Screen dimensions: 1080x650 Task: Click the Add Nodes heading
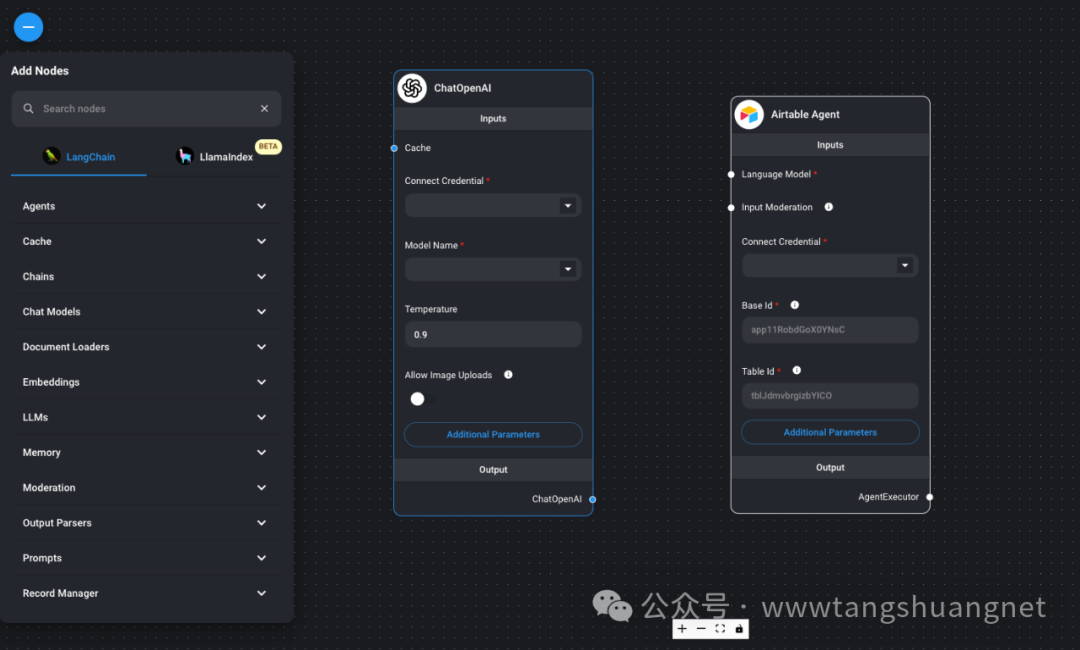click(x=40, y=71)
